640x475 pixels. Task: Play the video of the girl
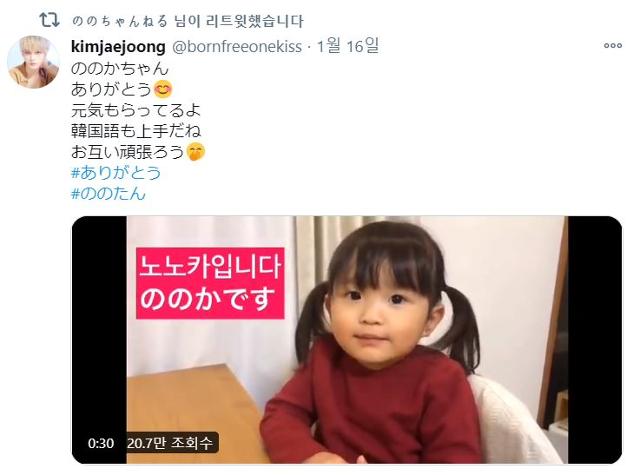347,340
